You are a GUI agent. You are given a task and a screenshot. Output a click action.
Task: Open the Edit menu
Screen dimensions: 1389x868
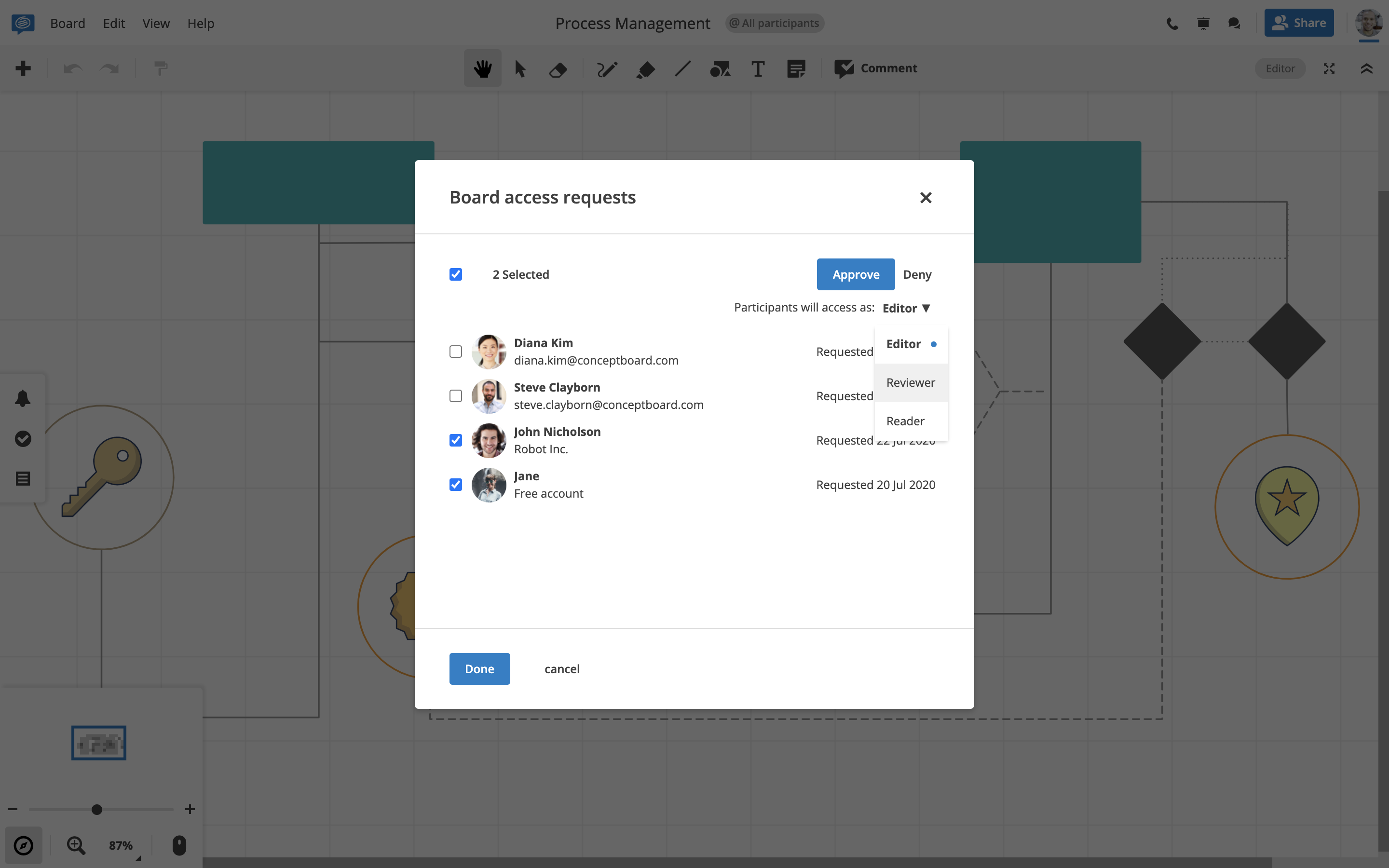tap(114, 24)
